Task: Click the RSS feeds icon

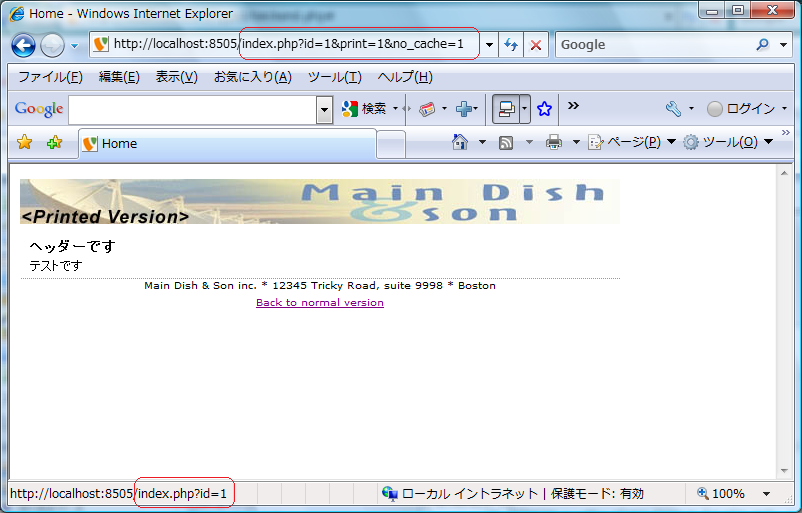Action: pyautogui.click(x=506, y=142)
